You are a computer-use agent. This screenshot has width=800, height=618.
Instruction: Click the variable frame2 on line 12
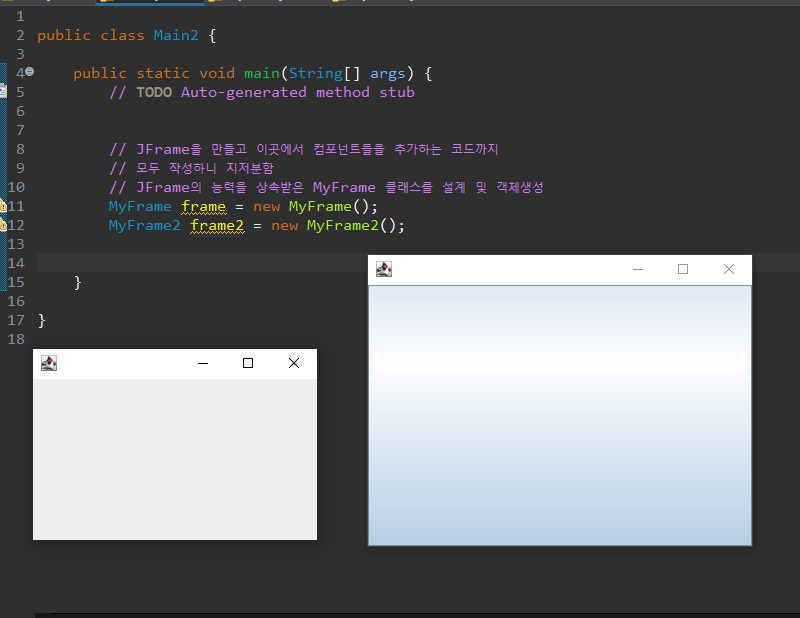(217, 226)
